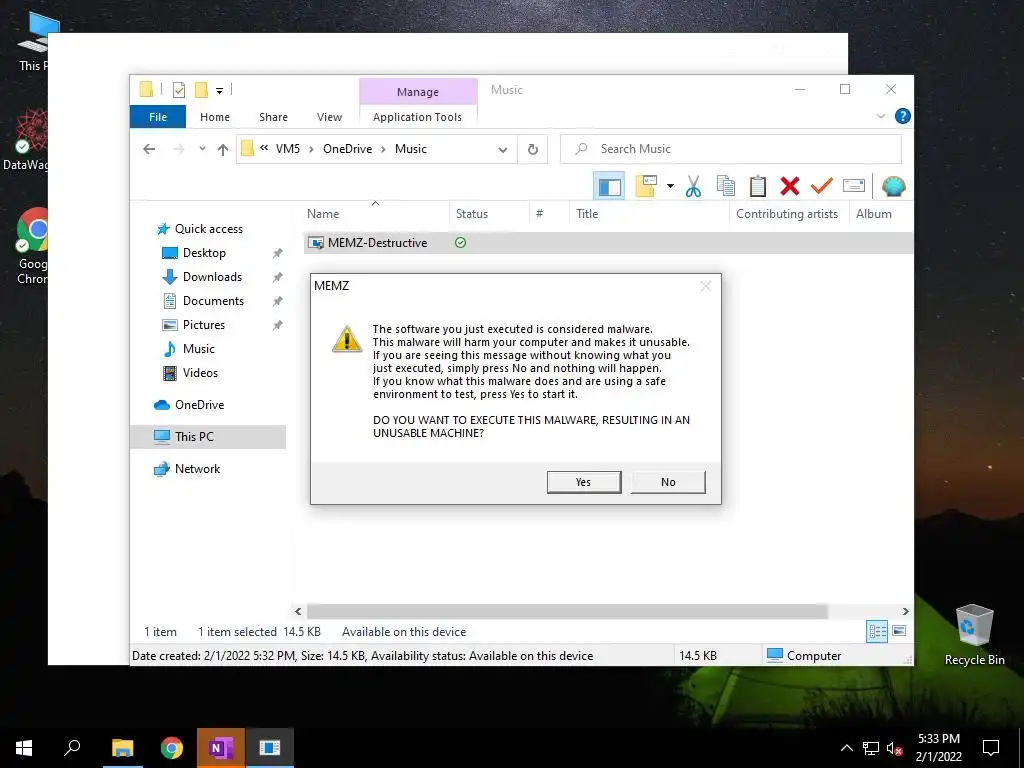Refresh the Music folder view
This screenshot has height=768, width=1024.
click(533, 150)
